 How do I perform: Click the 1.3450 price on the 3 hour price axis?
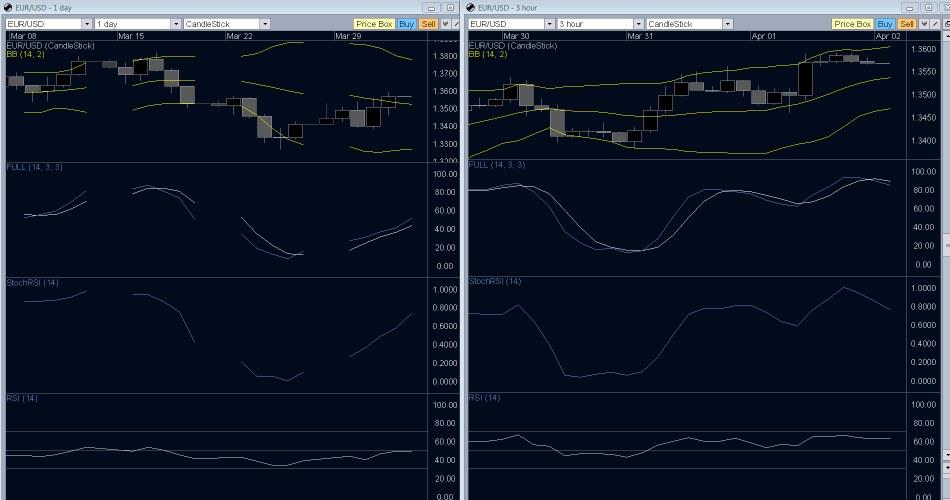point(923,118)
